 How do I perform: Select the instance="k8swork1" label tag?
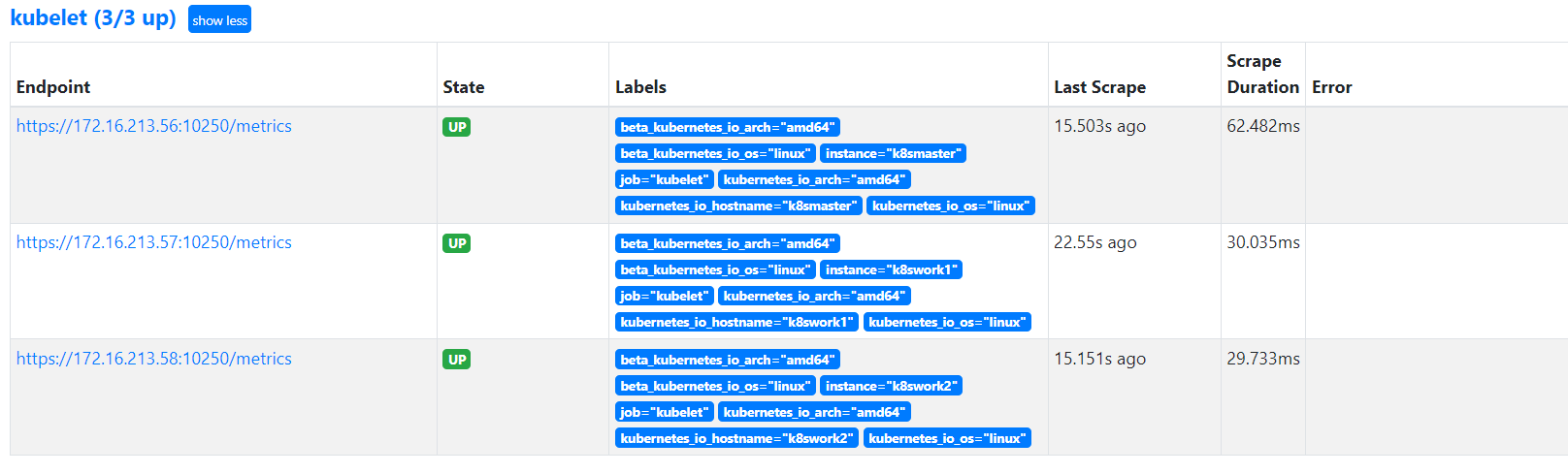pos(891,269)
